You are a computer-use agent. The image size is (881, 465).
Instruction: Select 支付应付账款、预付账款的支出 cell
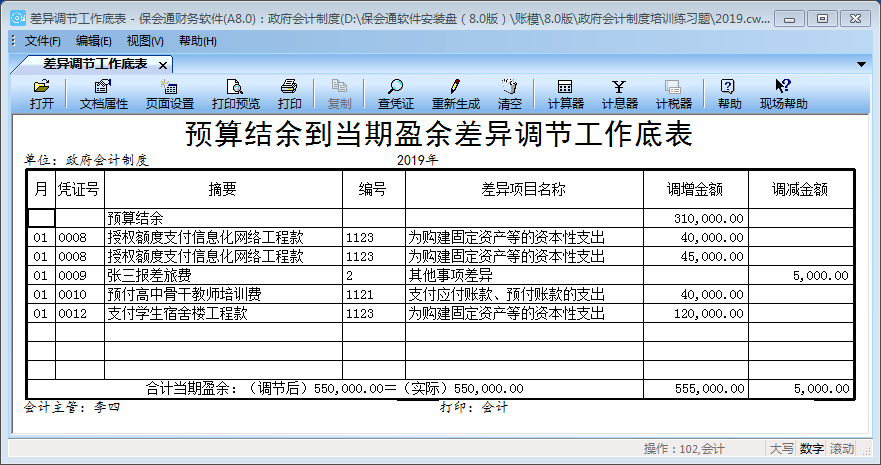[524, 294]
